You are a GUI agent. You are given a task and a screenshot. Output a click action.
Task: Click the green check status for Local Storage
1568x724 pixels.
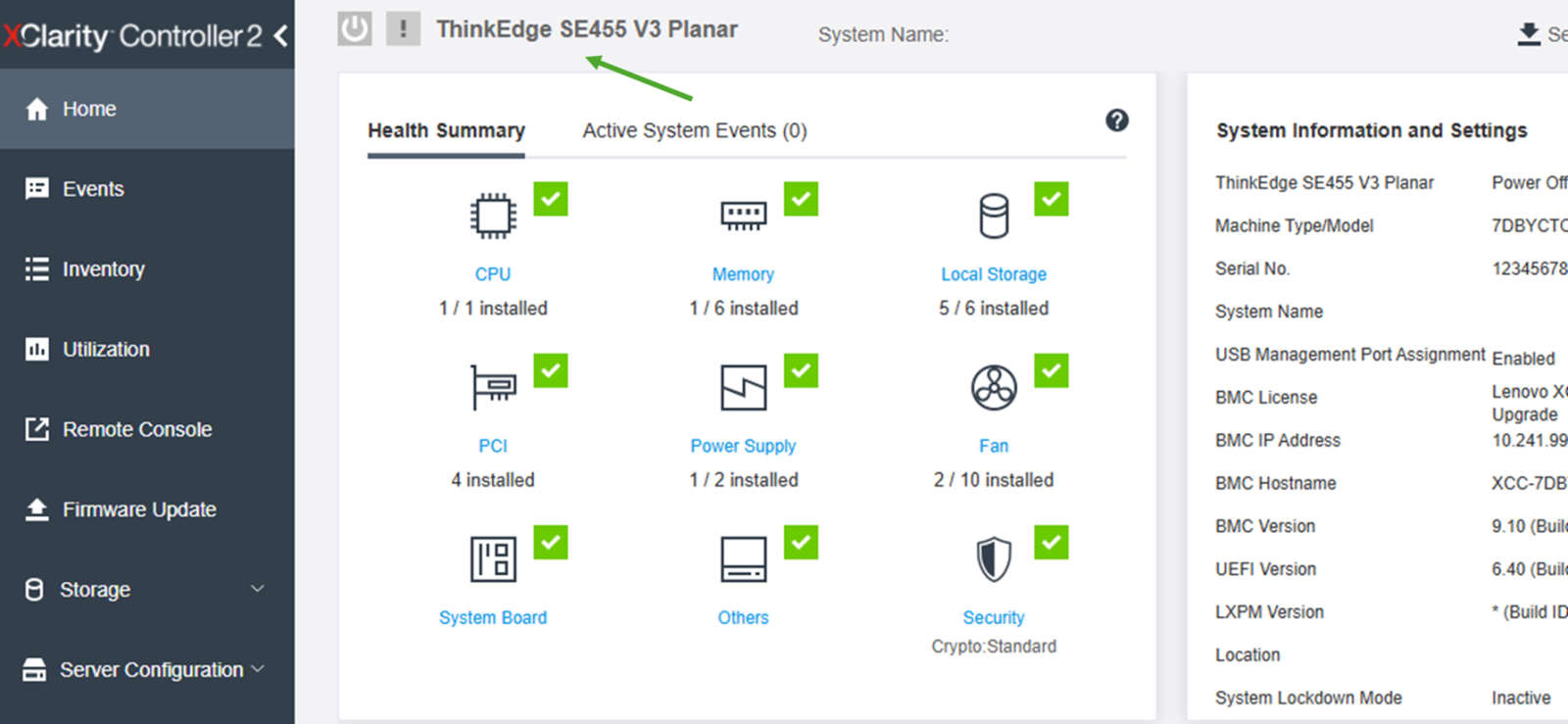click(1052, 199)
